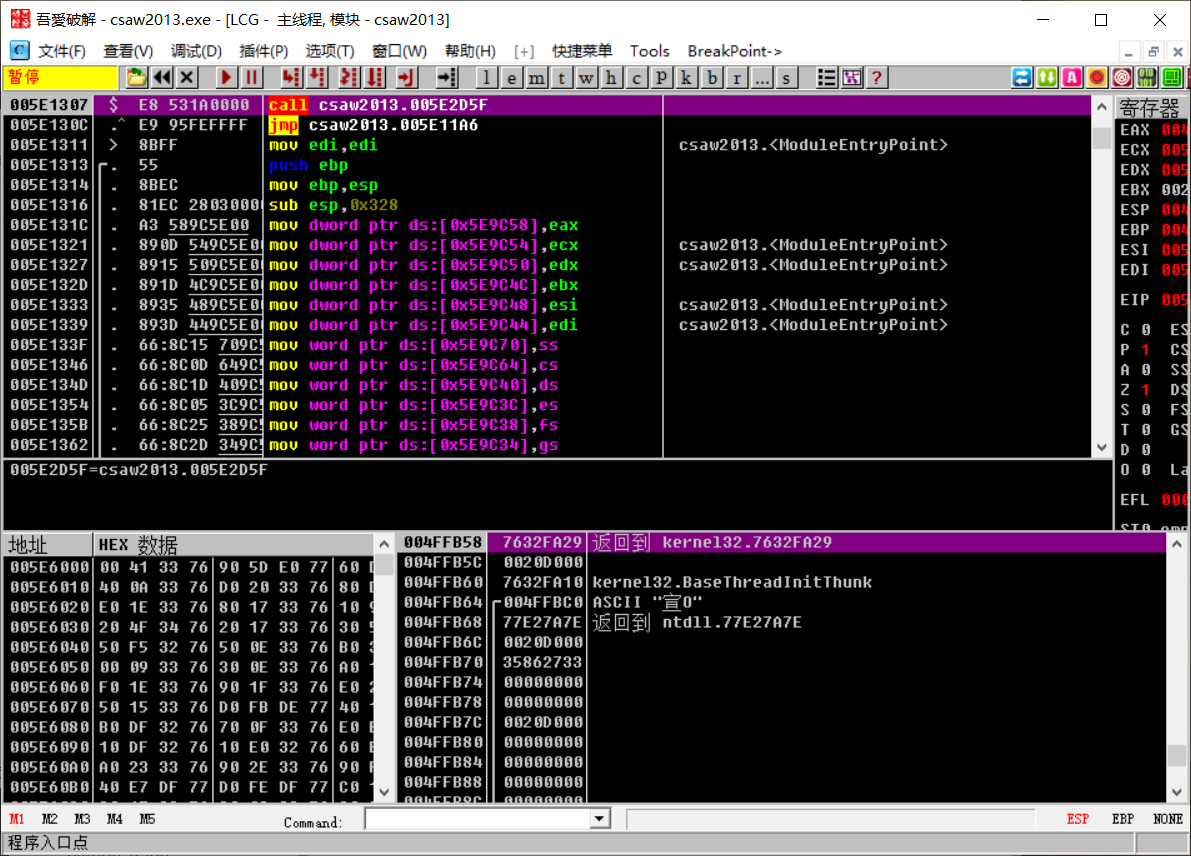Run the program with the red play icon

[226, 77]
